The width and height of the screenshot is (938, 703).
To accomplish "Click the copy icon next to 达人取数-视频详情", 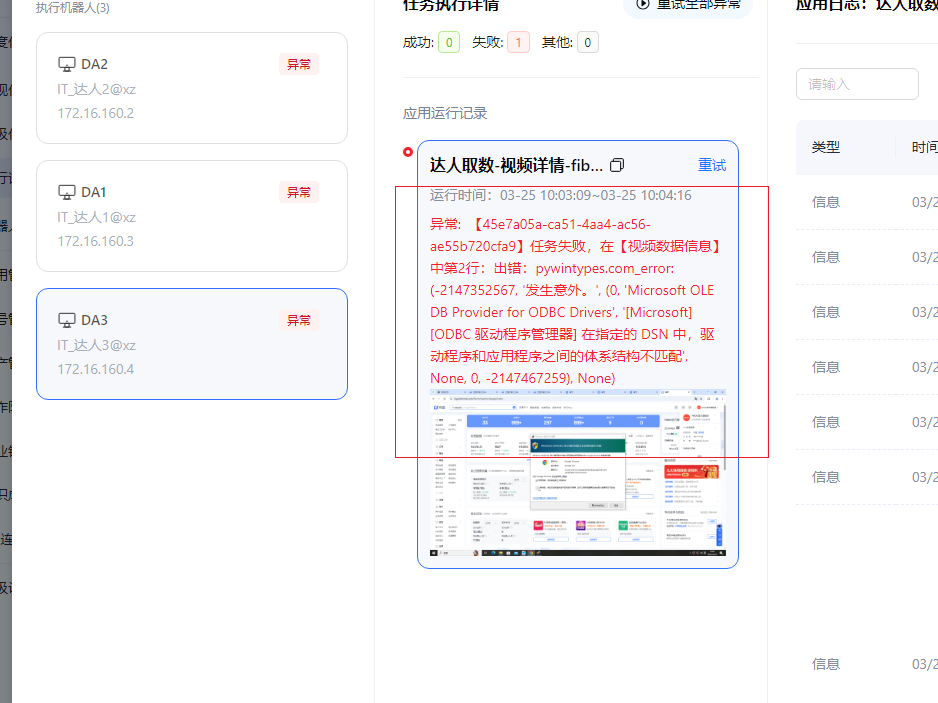I will click(617, 165).
